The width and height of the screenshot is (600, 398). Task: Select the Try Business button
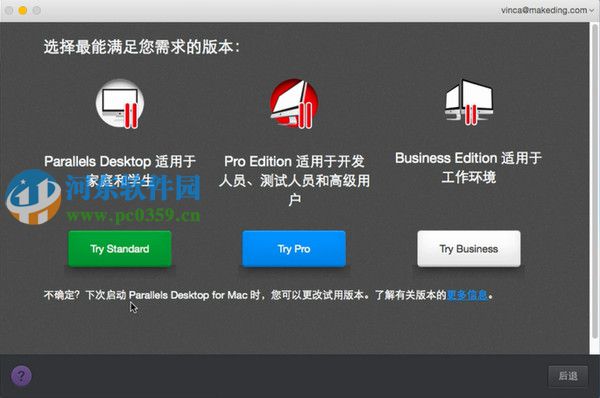(469, 249)
